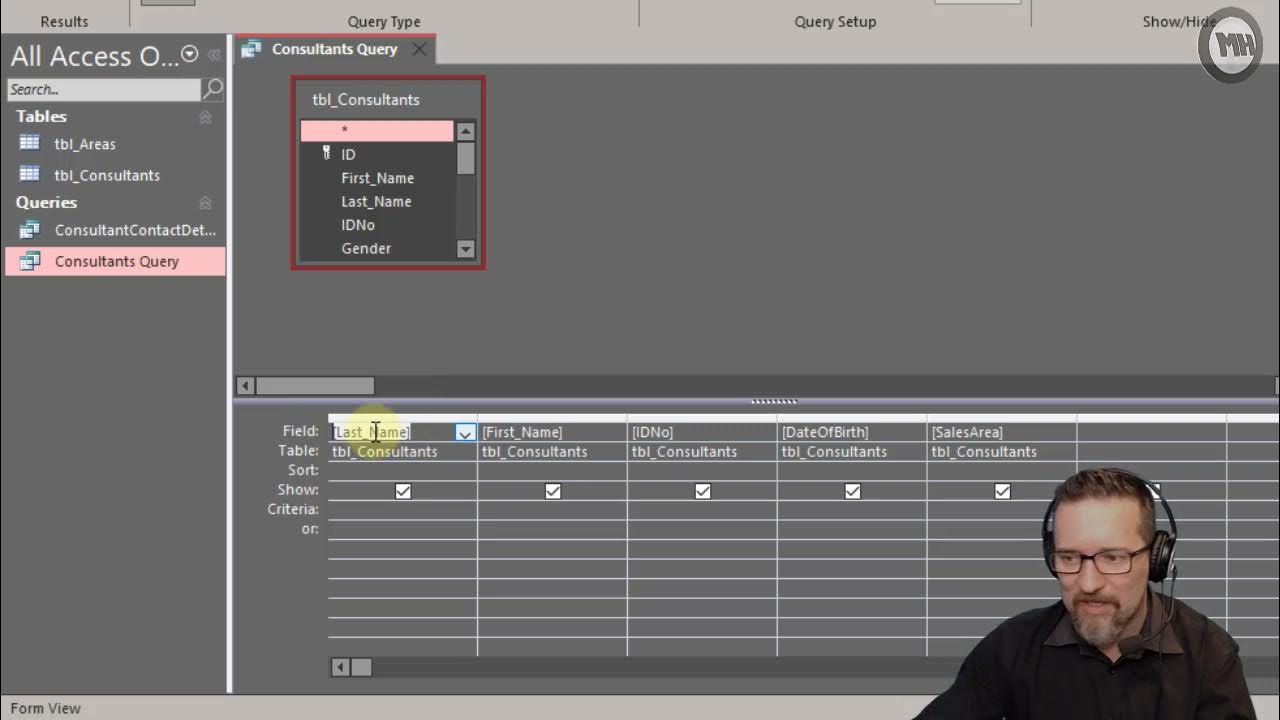Viewport: 1280px width, 720px height.
Task: Uncheck Show box for First_Name column
Action: point(553,491)
